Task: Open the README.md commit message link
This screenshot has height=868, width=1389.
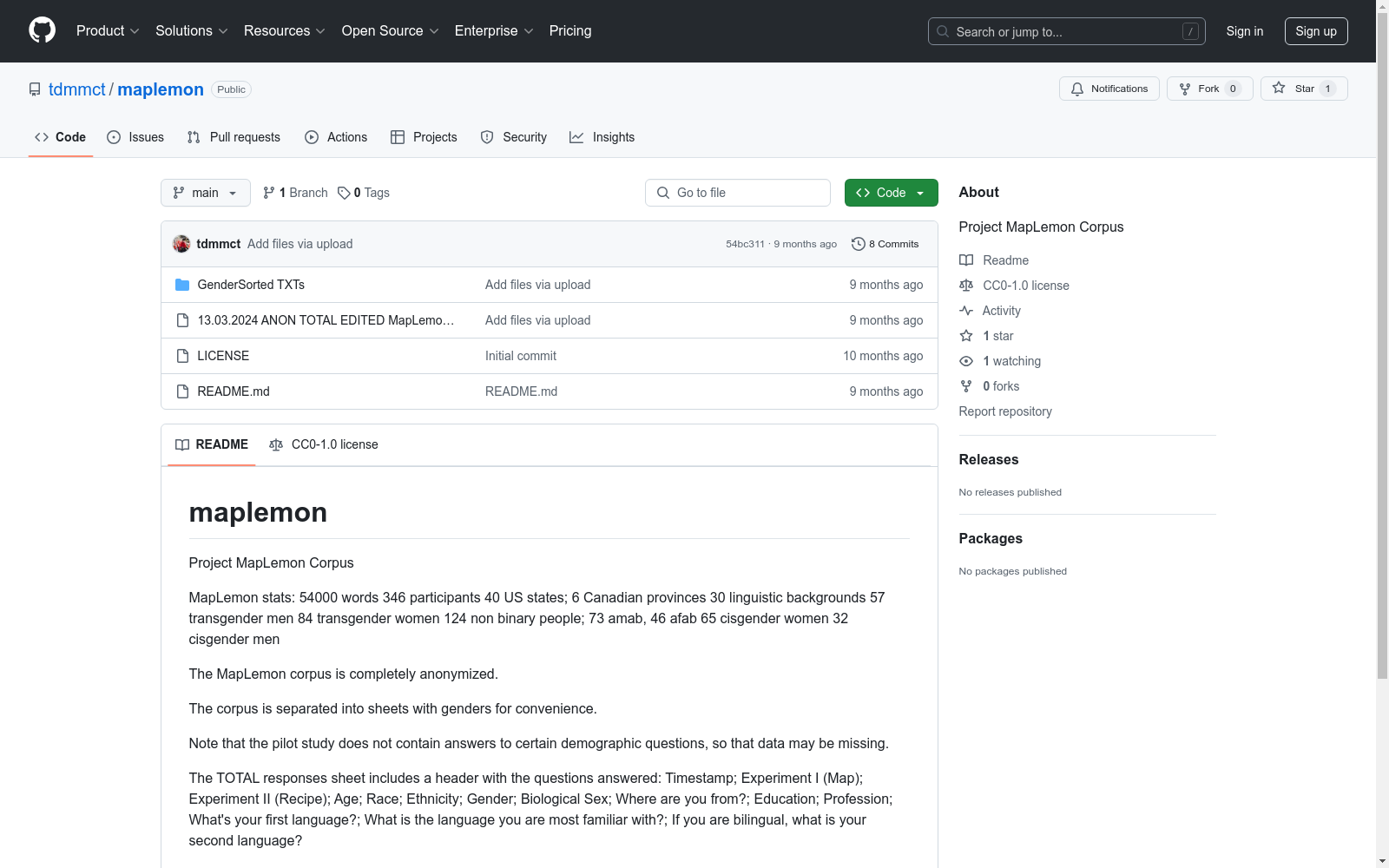Action: pyautogui.click(x=521, y=391)
